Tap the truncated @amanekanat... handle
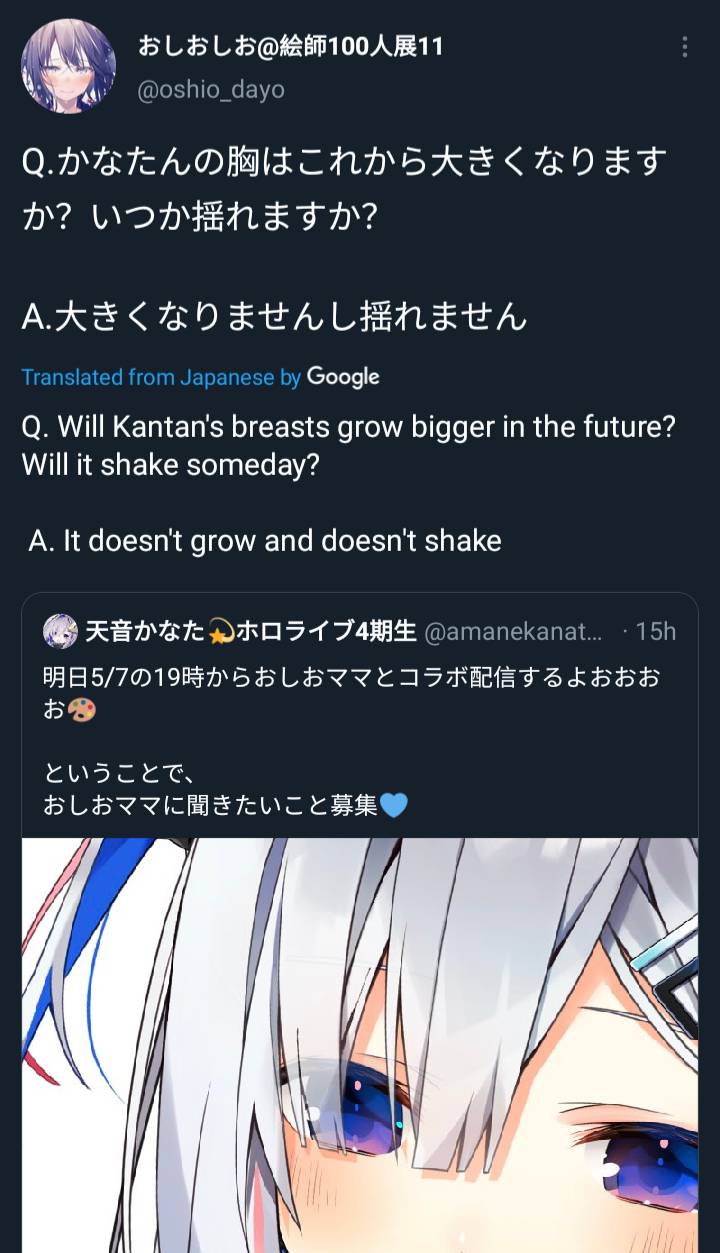720x1253 pixels. click(x=514, y=631)
